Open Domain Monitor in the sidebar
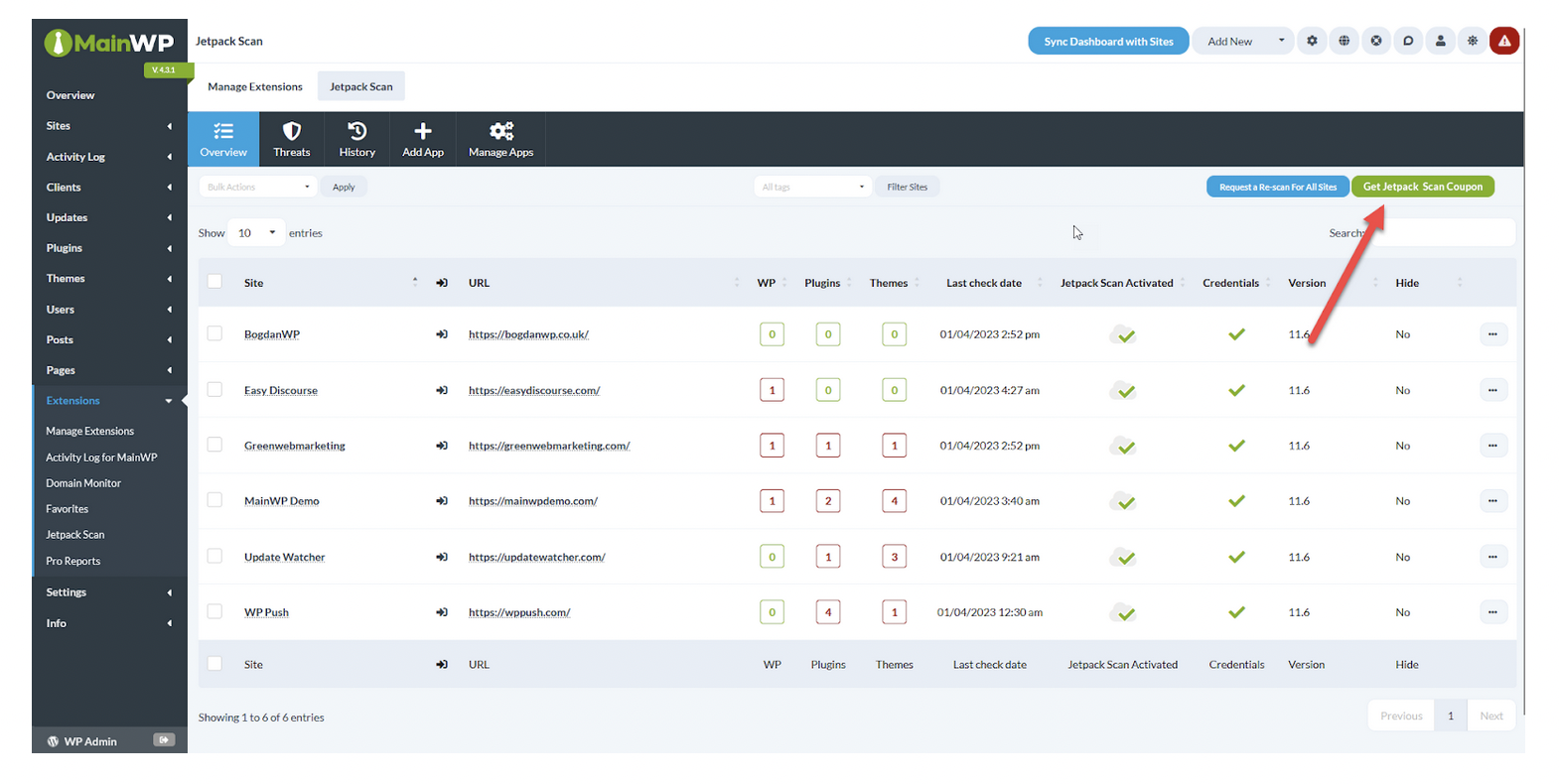 (83, 483)
